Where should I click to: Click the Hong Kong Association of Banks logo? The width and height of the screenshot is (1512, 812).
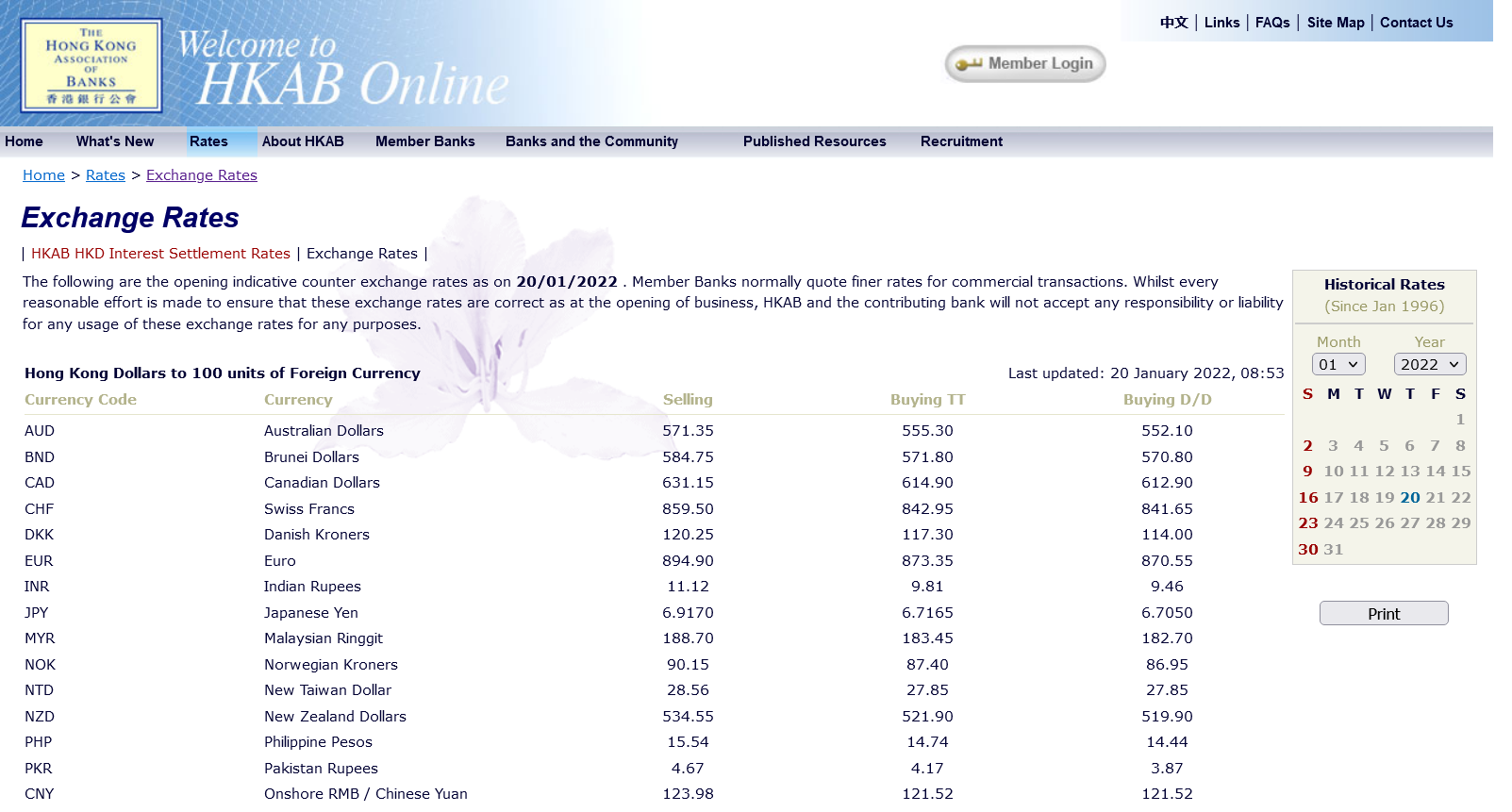point(91,66)
